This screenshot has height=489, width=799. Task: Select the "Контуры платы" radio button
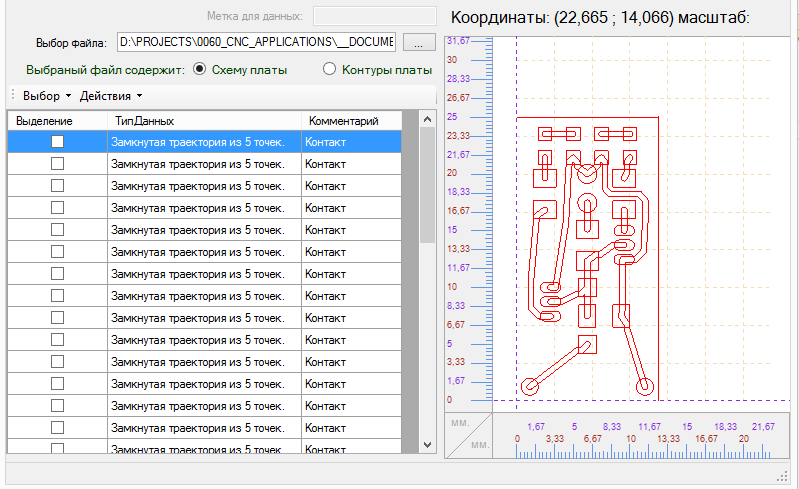click(x=329, y=69)
